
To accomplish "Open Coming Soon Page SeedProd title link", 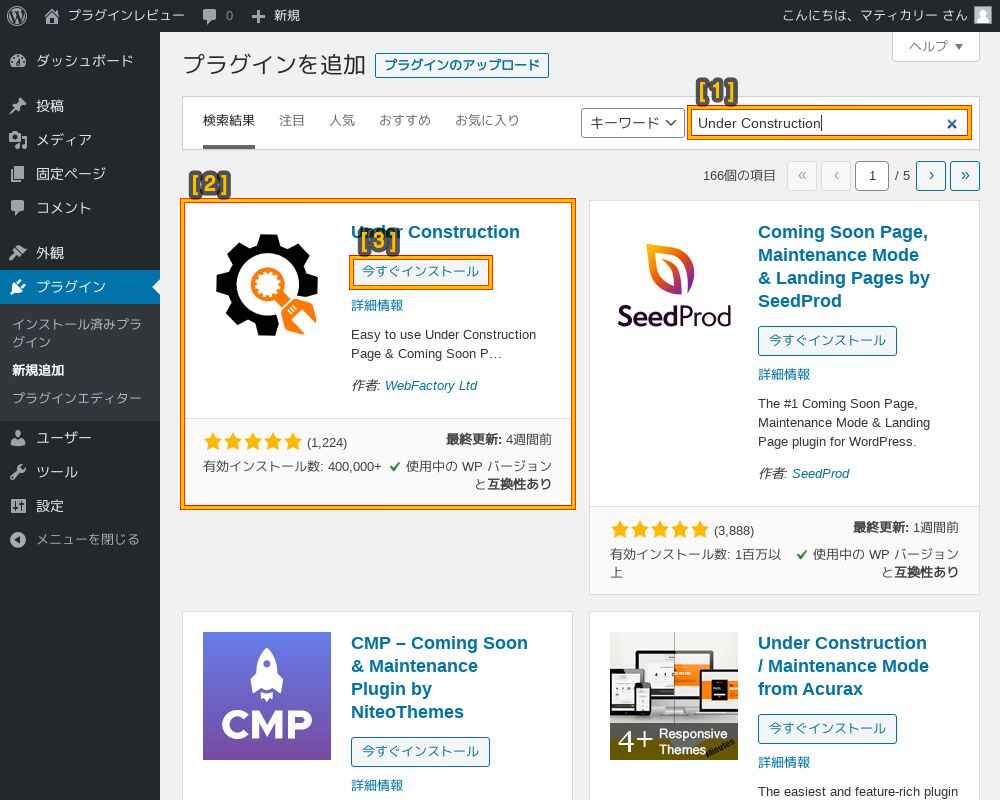I will (x=843, y=266).
